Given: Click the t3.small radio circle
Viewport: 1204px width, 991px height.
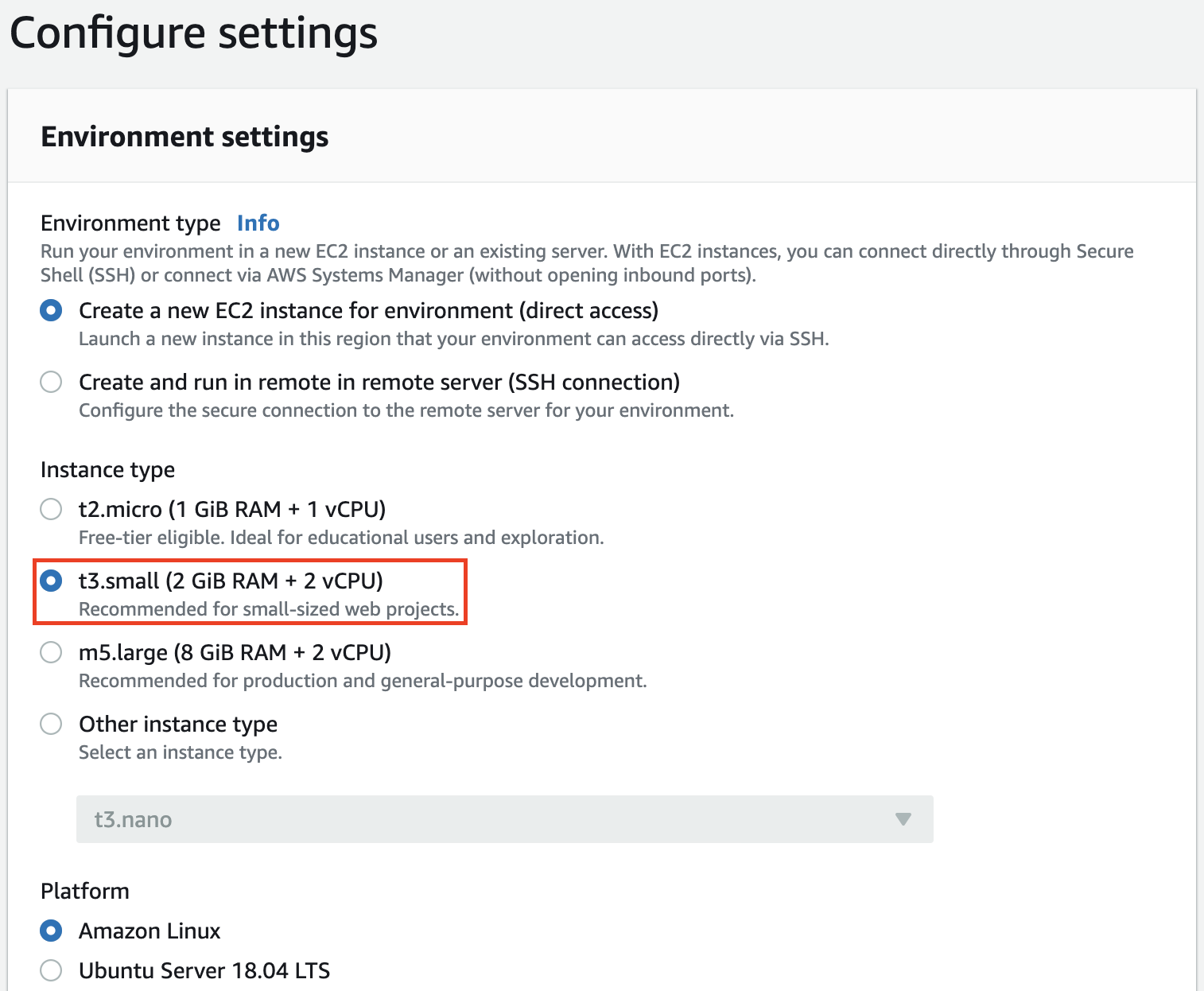Looking at the screenshot, I should (x=51, y=581).
